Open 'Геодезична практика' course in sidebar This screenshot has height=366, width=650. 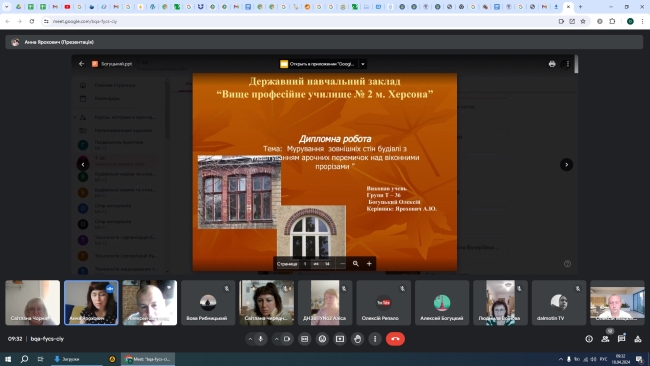(x=119, y=145)
